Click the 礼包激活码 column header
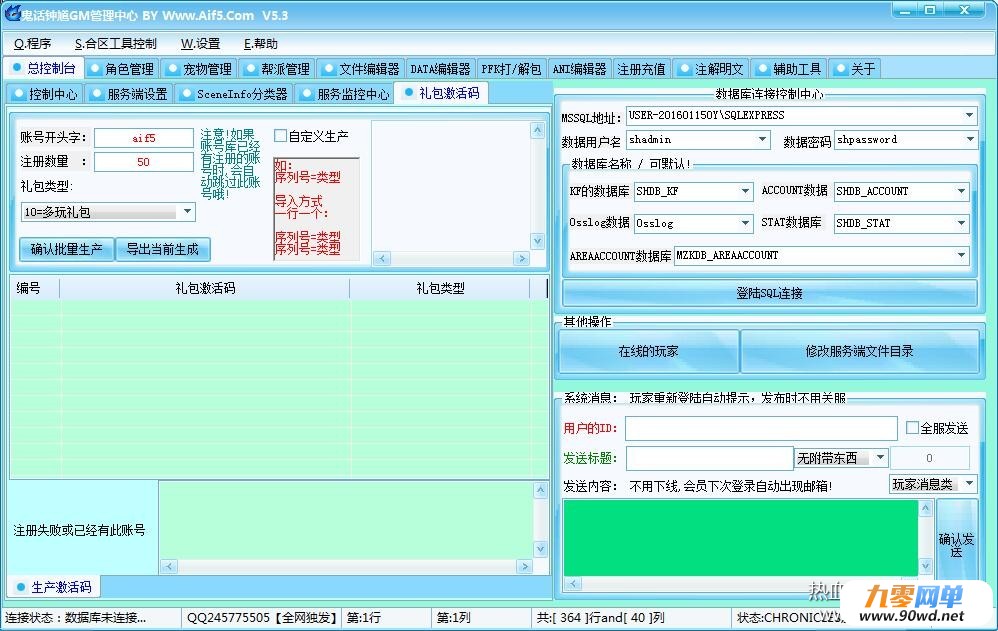 pyautogui.click(x=205, y=288)
